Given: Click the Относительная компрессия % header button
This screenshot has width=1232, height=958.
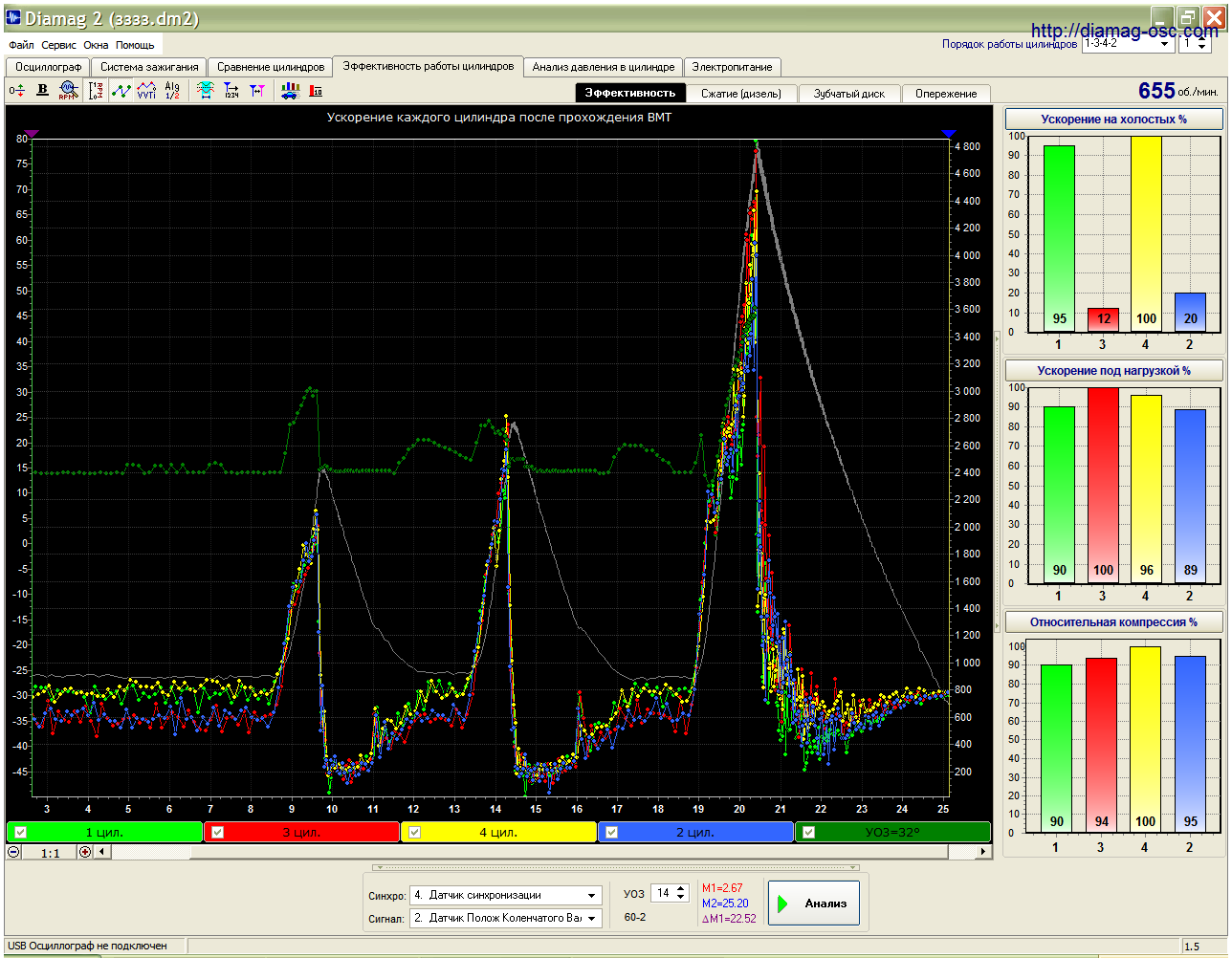Looking at the screenshot, I should [x=1113, y=621].
